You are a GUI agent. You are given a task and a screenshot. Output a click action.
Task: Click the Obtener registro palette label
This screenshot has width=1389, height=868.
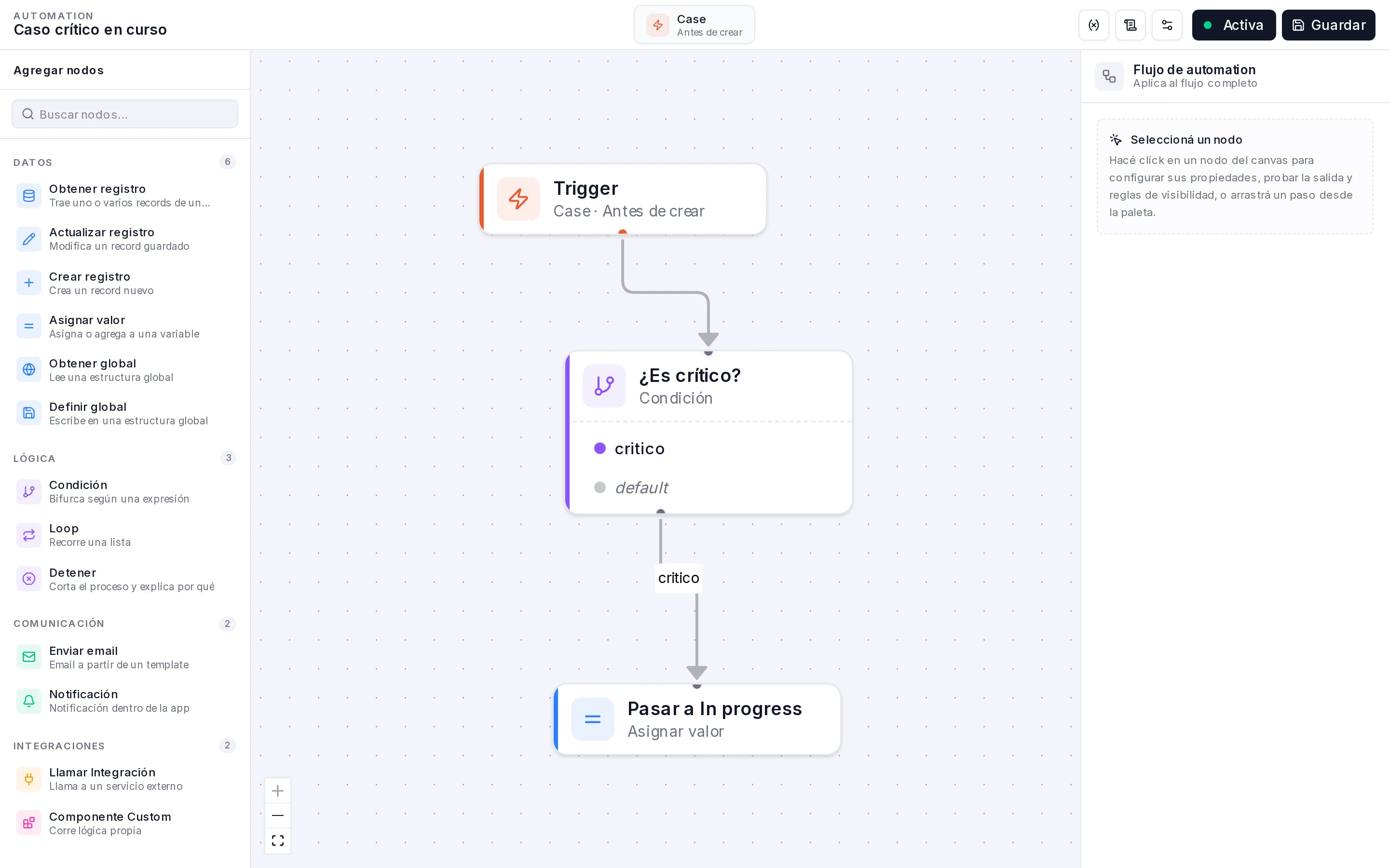(x=97, y=189)
